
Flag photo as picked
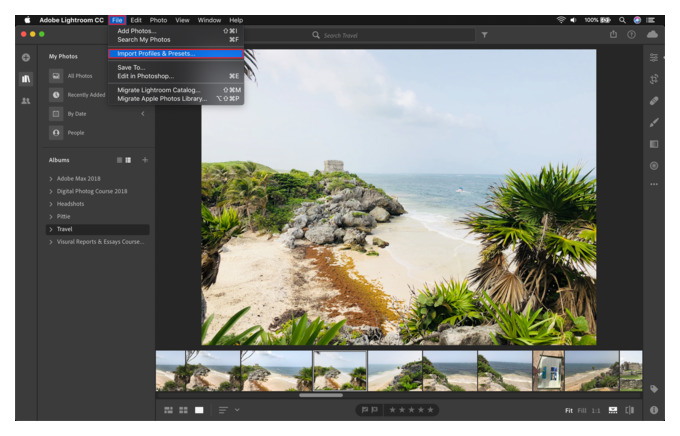coord(364,410)
